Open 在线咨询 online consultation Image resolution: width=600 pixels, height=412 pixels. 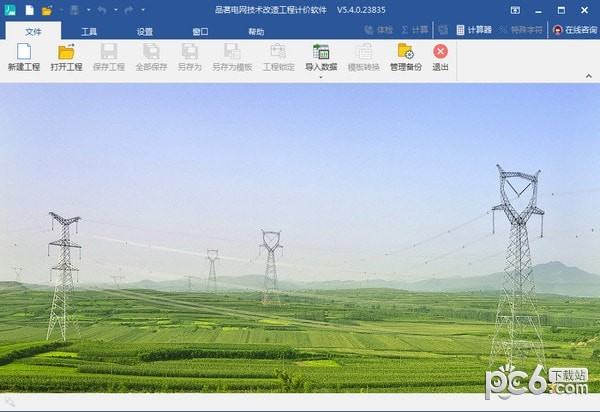click(575, 30)
